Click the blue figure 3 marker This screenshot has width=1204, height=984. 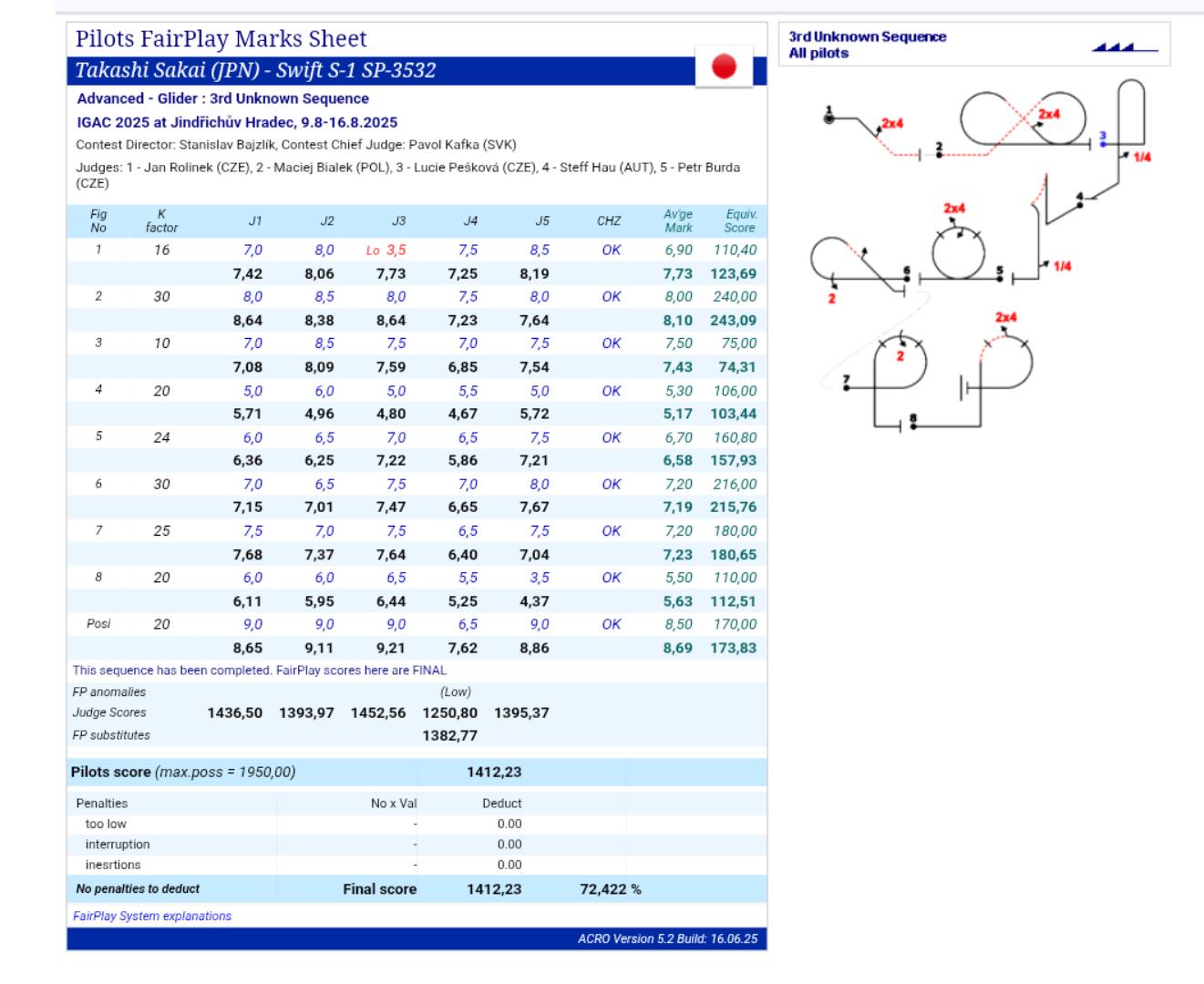1103,143
